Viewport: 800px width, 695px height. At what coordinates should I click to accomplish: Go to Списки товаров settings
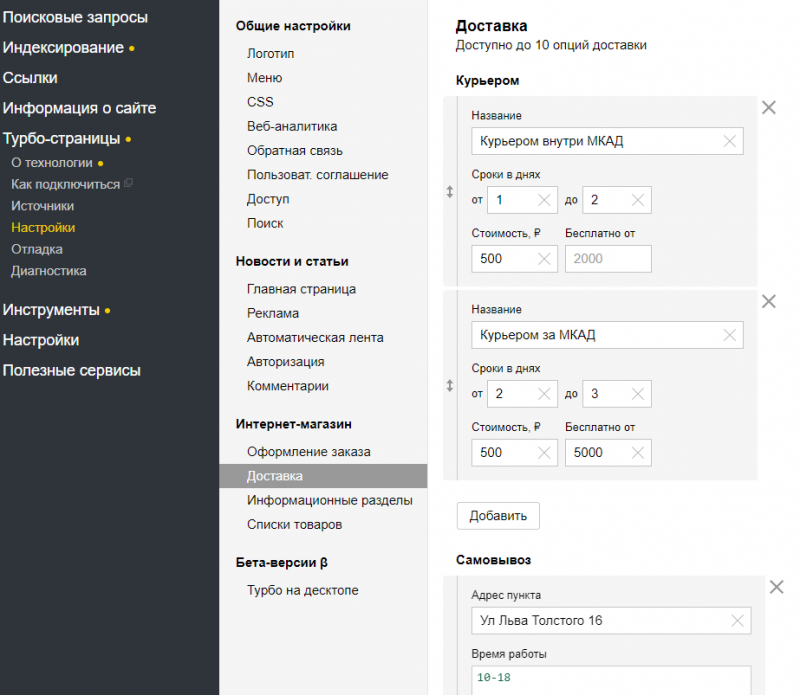pos(294,524)
